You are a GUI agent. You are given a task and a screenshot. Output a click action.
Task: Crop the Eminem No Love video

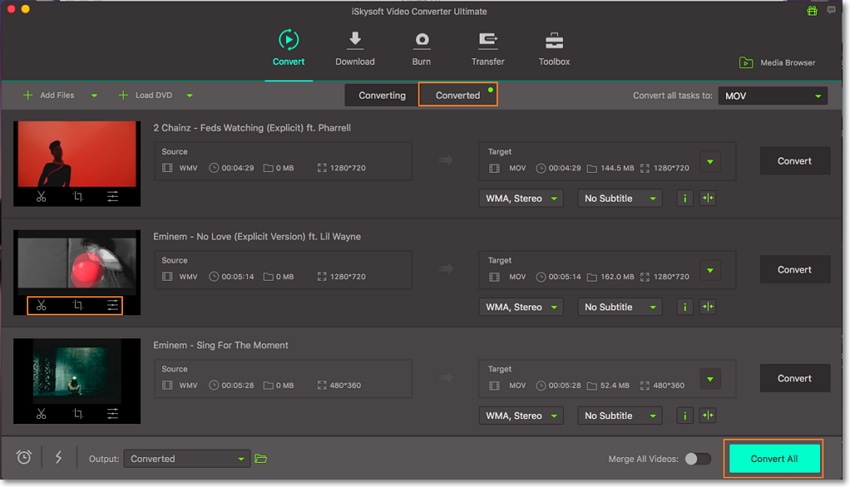click(78, 306)
